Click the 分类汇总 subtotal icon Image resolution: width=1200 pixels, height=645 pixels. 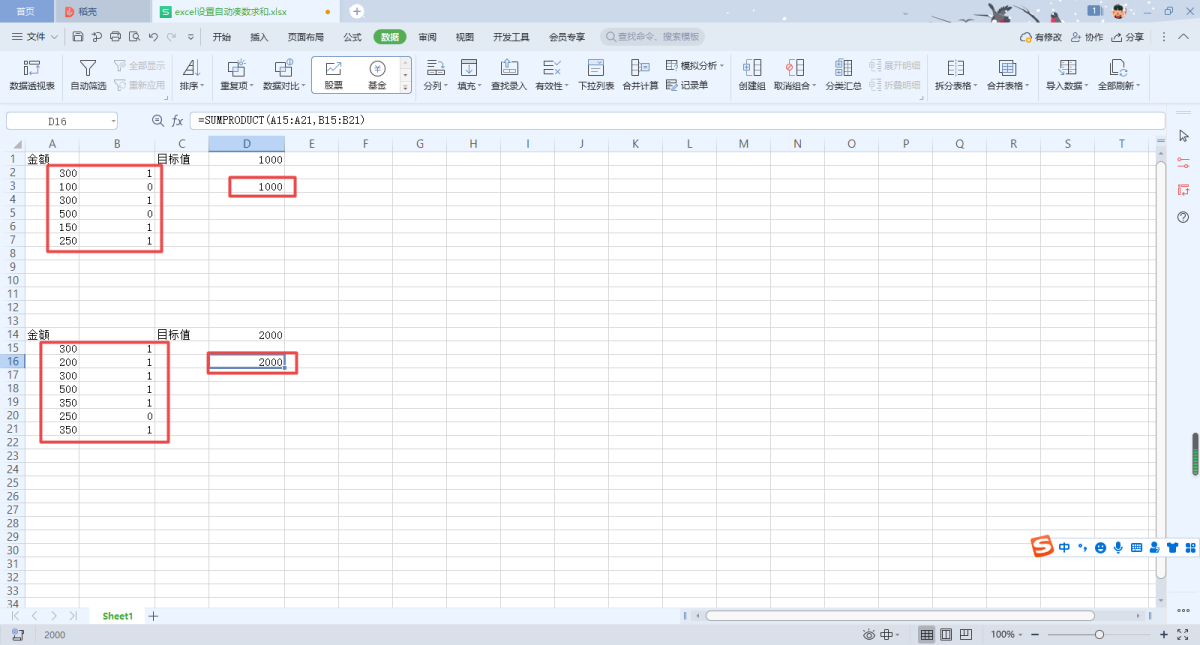(x=843, y=74)
